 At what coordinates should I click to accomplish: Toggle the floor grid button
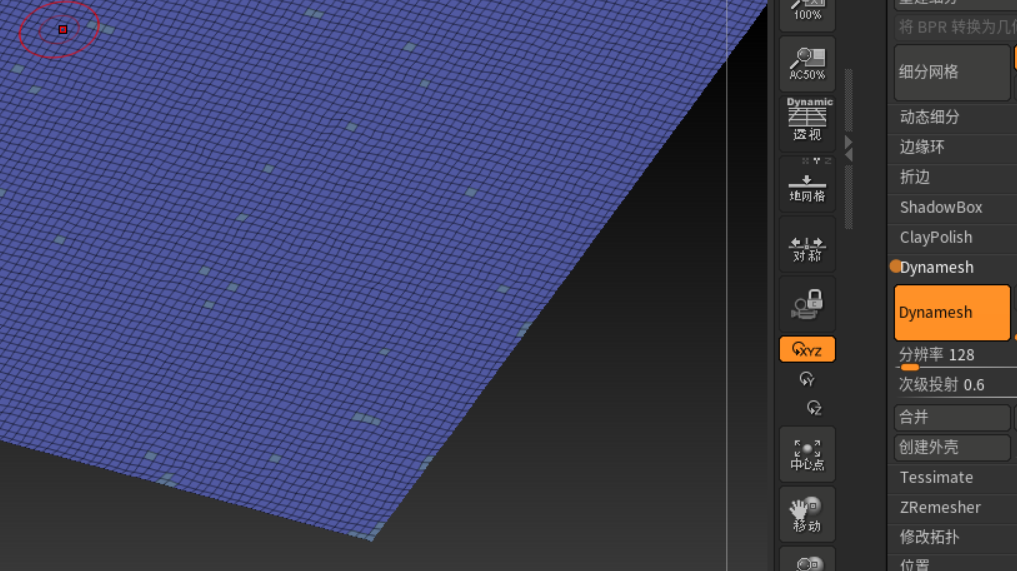click(x=807, y=184)
